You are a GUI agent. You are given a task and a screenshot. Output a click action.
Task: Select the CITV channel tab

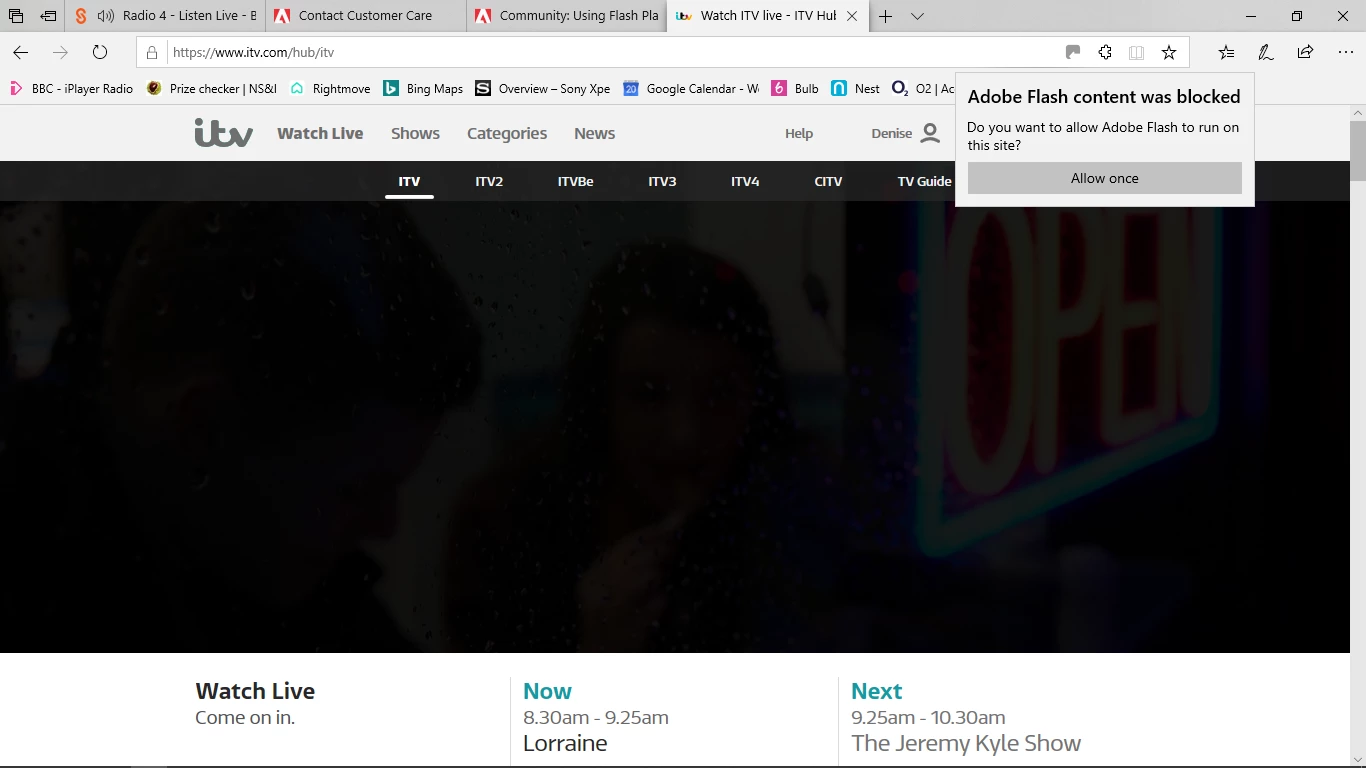[828, 181]
